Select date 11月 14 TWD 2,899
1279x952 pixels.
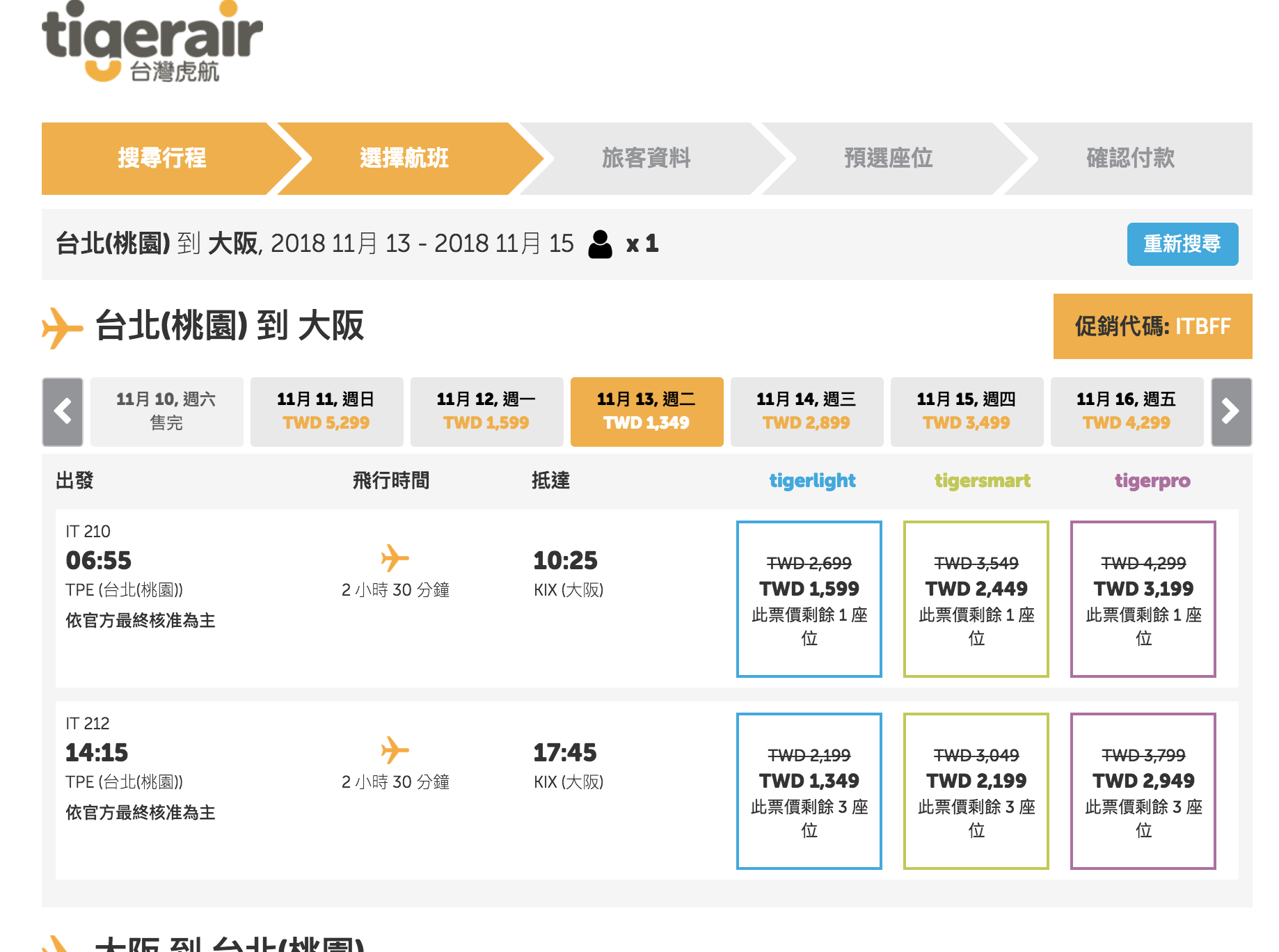pos(807,412)
